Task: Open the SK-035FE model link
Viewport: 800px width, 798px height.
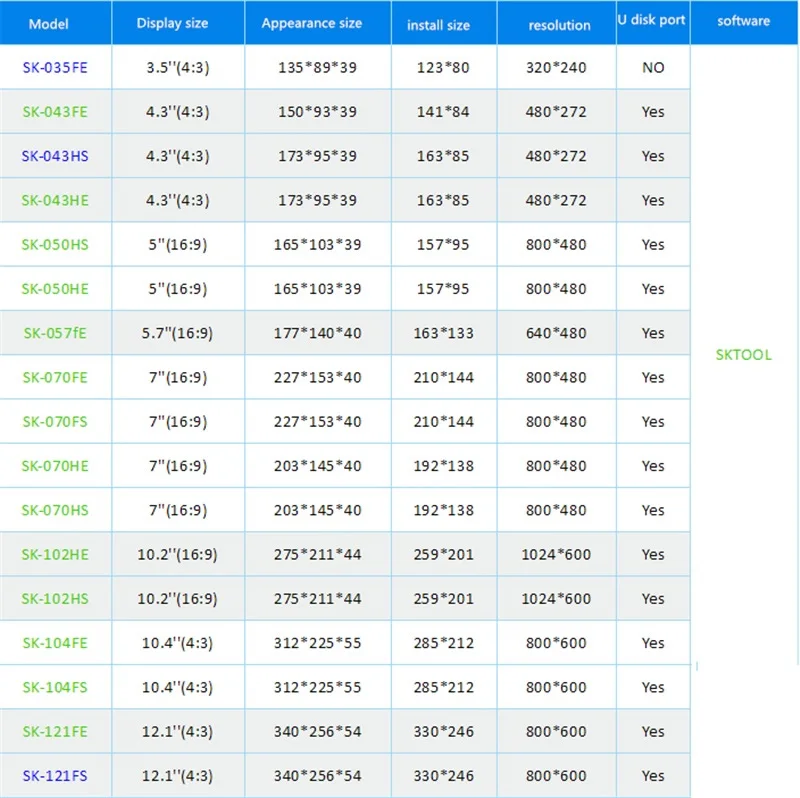Action: tap(55, 67)
